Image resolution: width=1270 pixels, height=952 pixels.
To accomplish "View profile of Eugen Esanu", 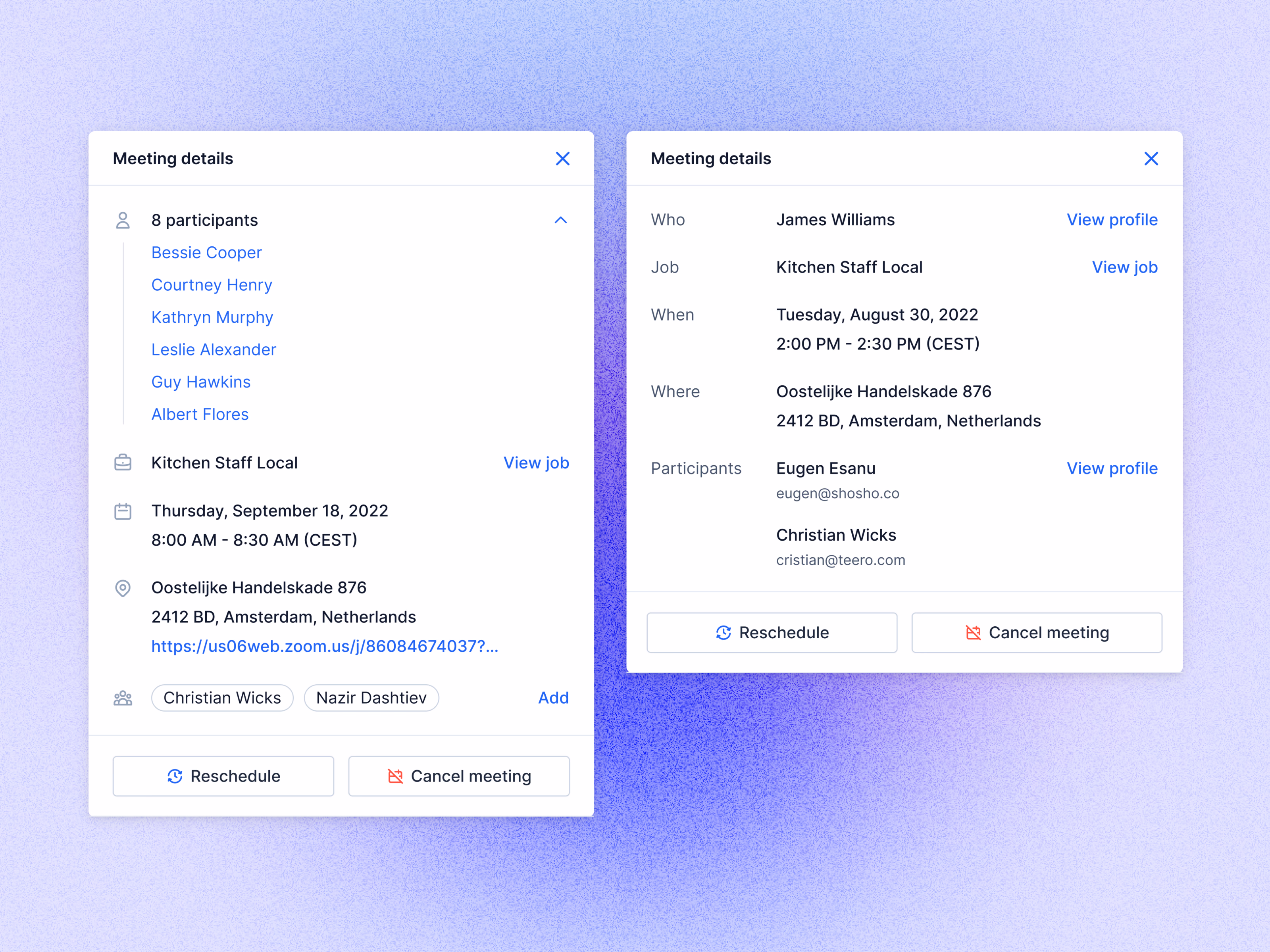I will [1112, 468].
